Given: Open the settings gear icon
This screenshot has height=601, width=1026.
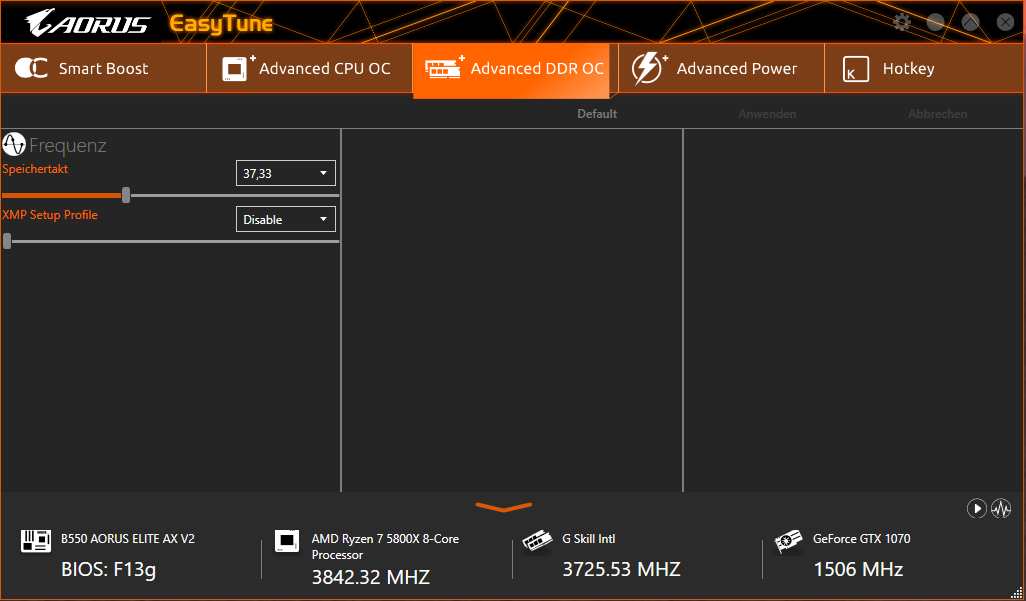Looking at the screenshot, I should (x=902, y=22).
